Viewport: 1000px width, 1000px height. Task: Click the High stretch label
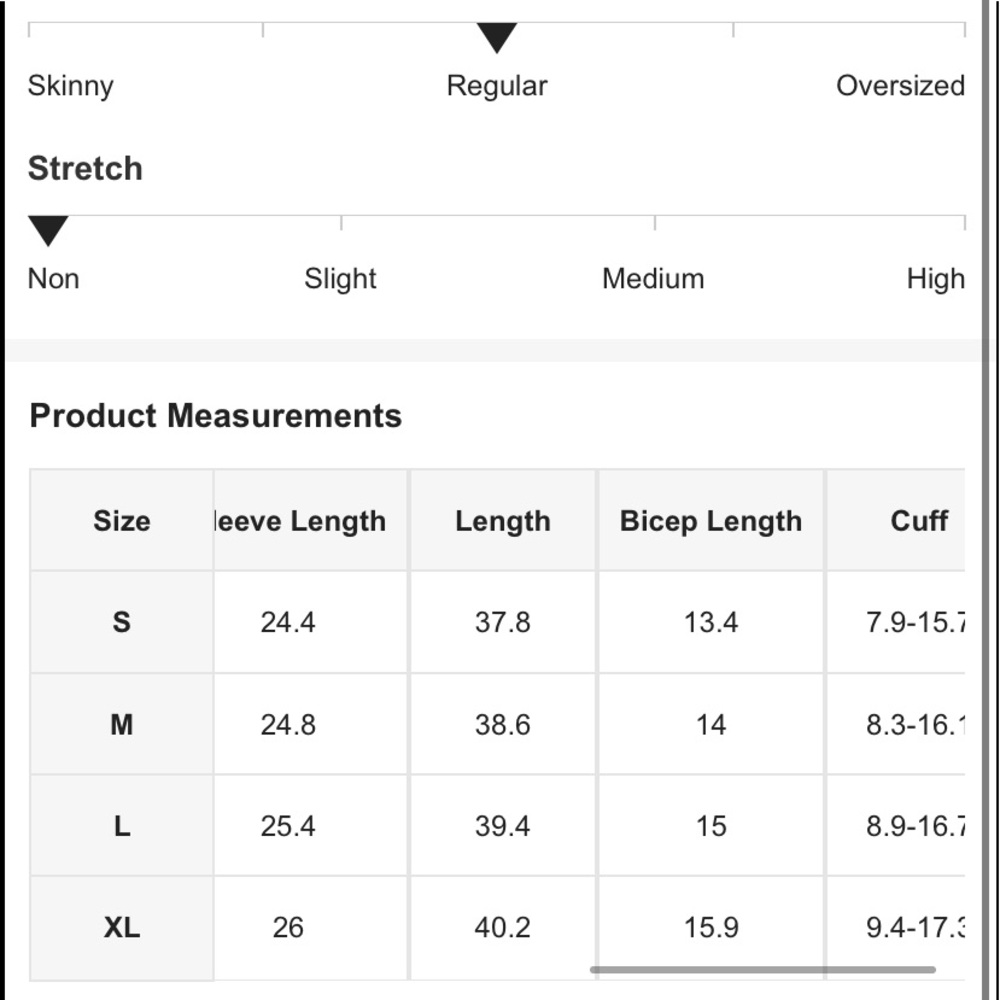tap(936, 279)
